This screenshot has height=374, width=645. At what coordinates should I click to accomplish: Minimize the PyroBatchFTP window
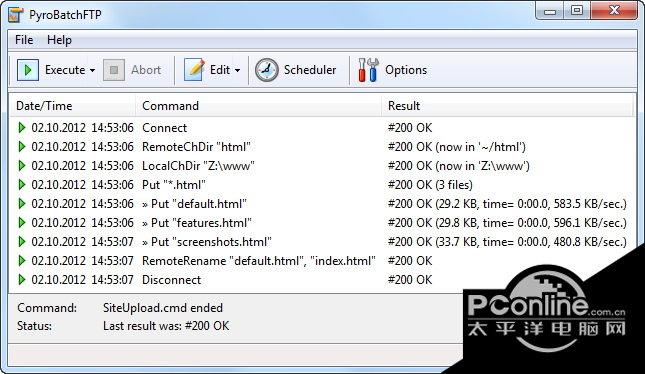(550, 11)
